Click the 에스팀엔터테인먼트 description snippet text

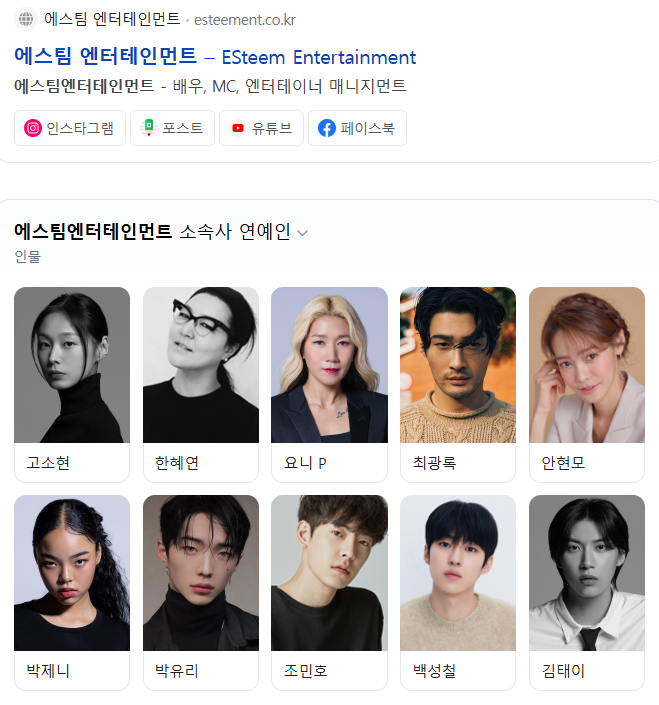click(x=210, y=85)
